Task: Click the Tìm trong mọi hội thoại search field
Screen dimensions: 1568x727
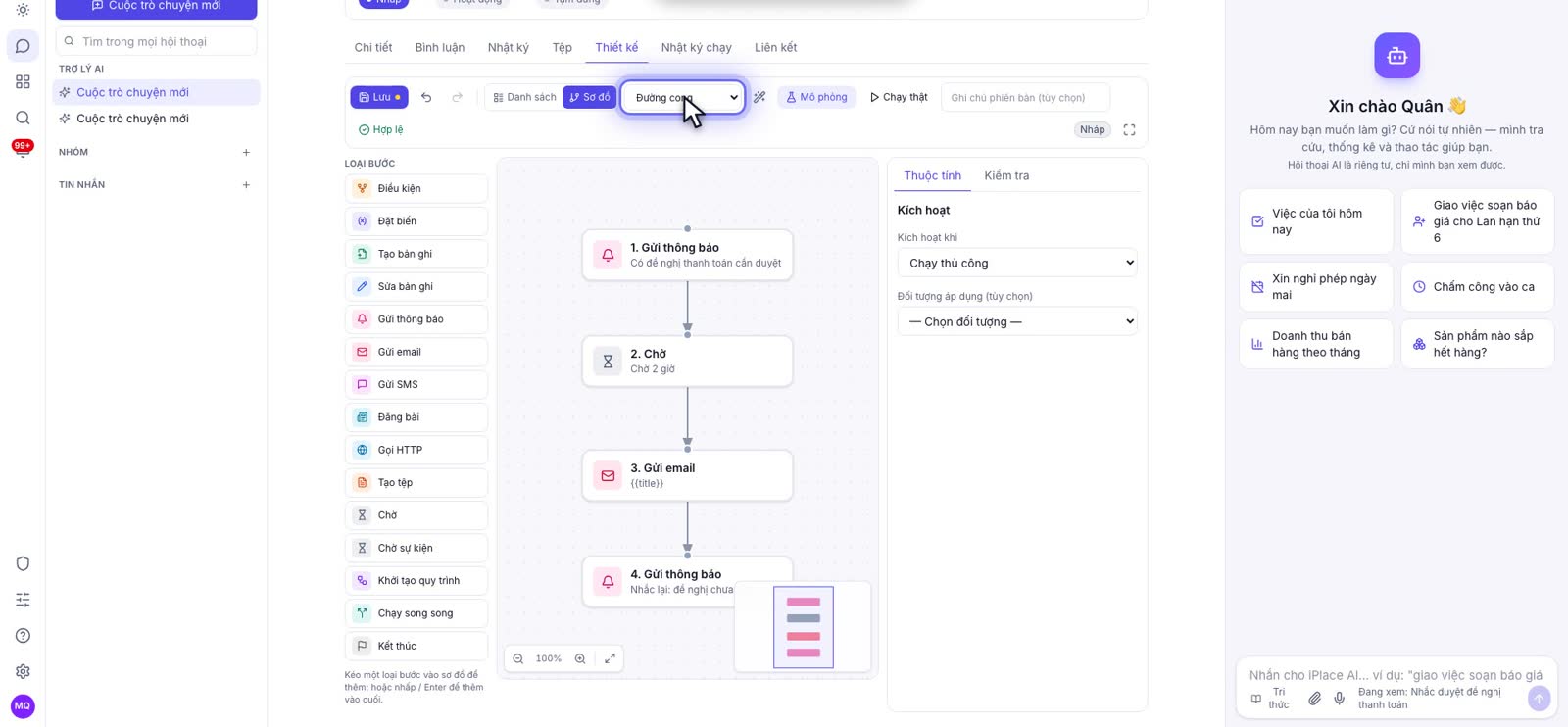Action: tap(157, 41)
